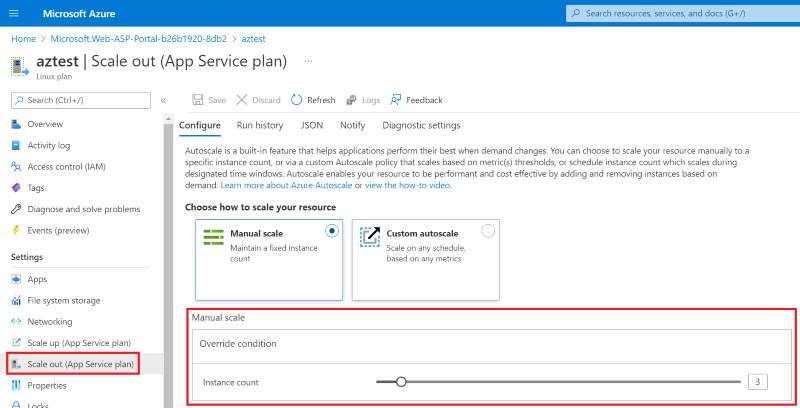The height and width of the screenshot is (408, 800).
Task: Click the Home breadcrumb link
Action: coord(23,38)
